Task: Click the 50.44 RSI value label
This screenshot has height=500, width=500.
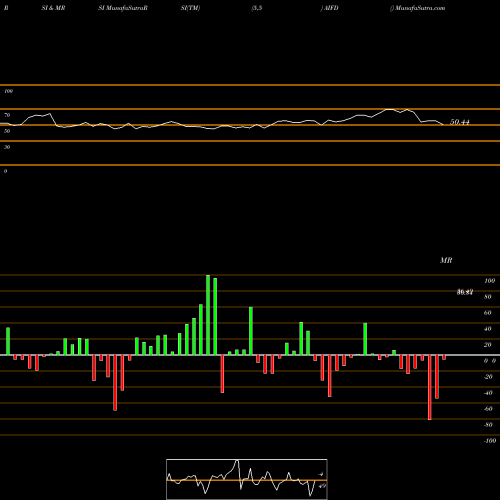Action: tap(460, 122)
